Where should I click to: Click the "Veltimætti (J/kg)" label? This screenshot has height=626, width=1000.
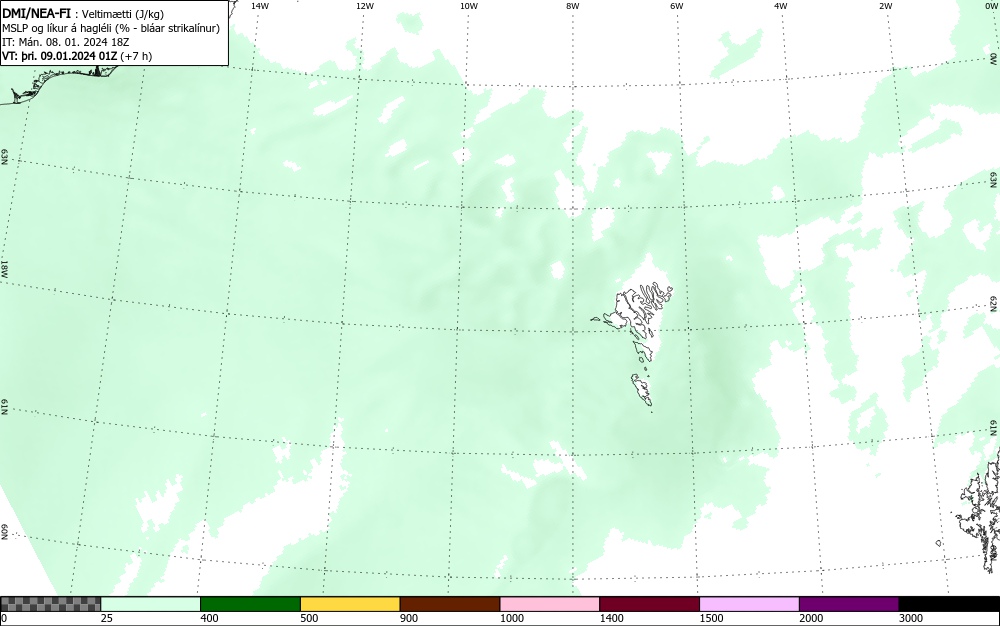coord(122,15)
